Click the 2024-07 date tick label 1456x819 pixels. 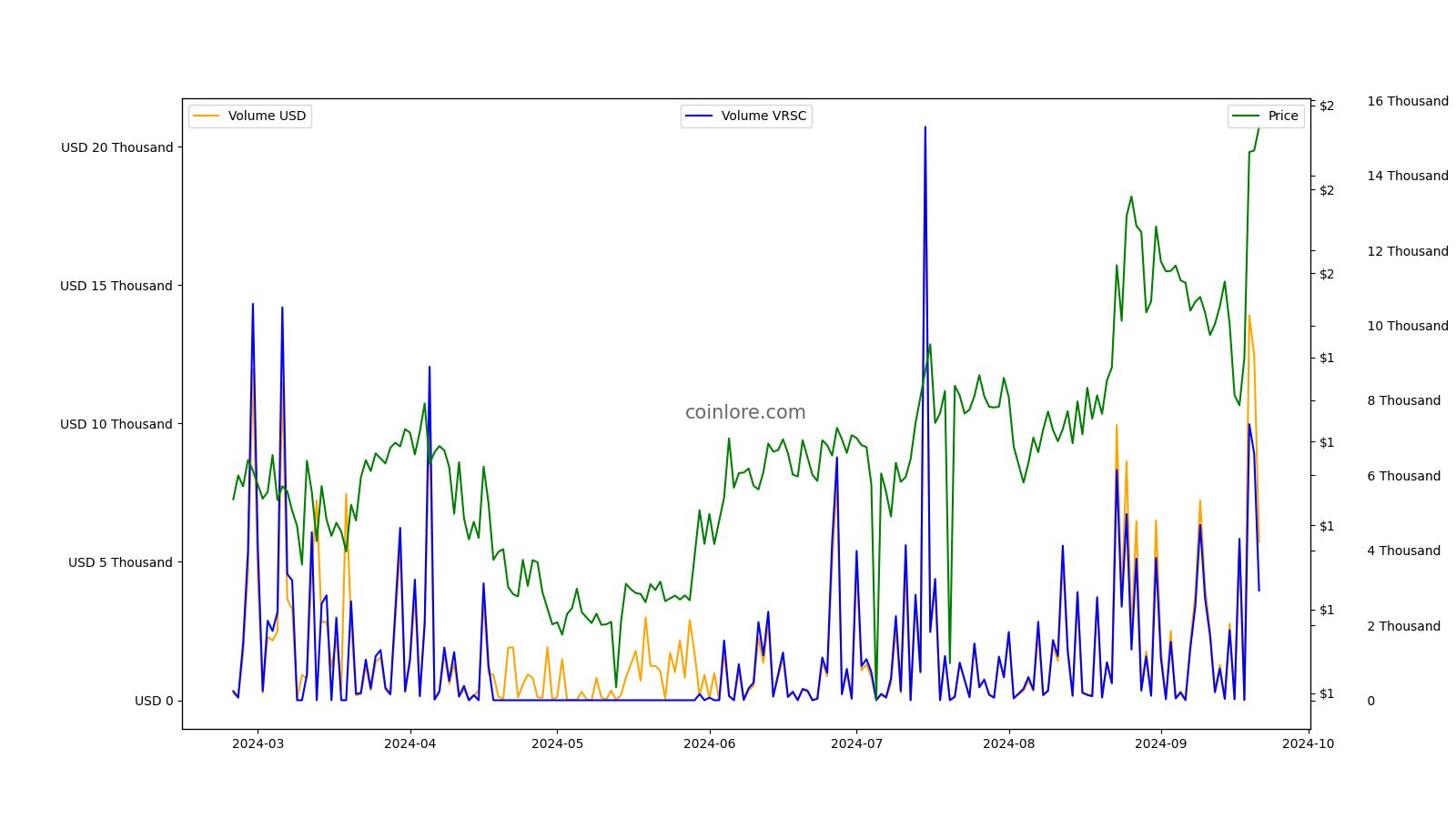tap(856, 743)
